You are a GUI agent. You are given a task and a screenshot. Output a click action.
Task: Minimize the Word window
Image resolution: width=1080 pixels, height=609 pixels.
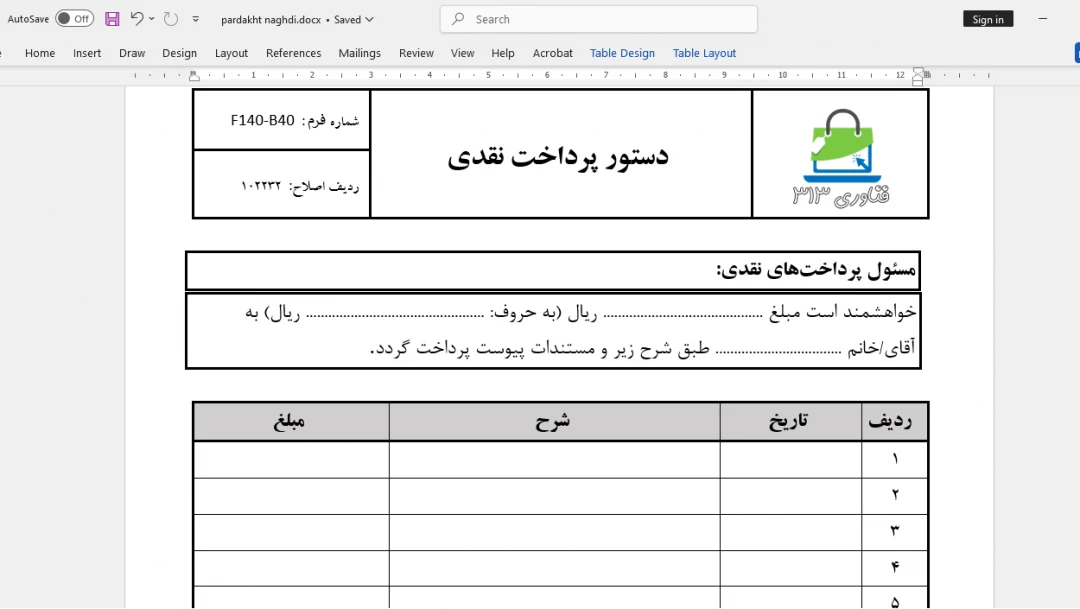tap(1043, 19)
